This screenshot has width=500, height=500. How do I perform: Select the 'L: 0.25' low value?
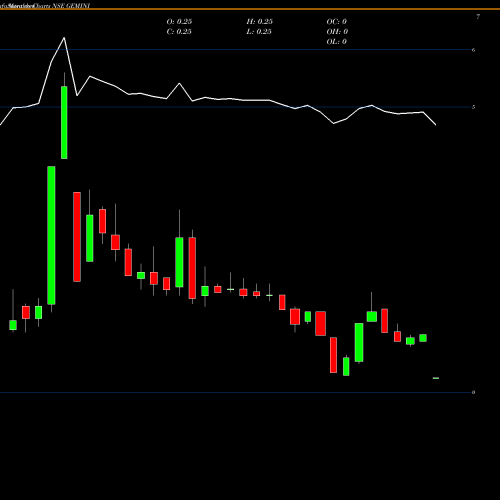[259, 32]
